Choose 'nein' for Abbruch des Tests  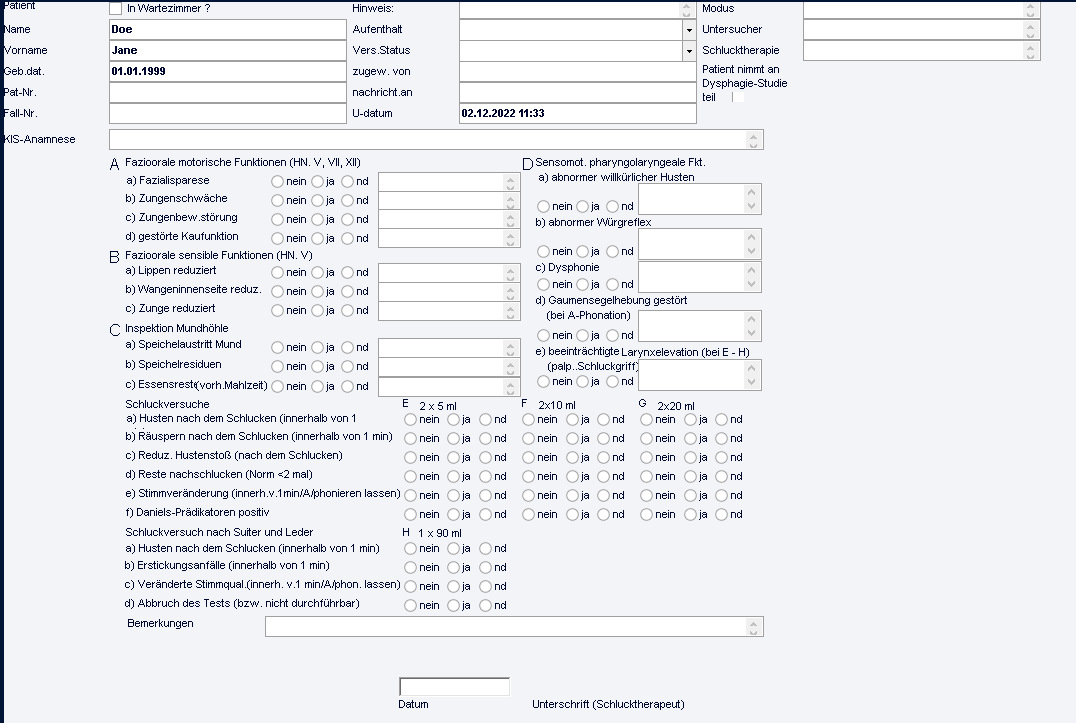(411, 605)
